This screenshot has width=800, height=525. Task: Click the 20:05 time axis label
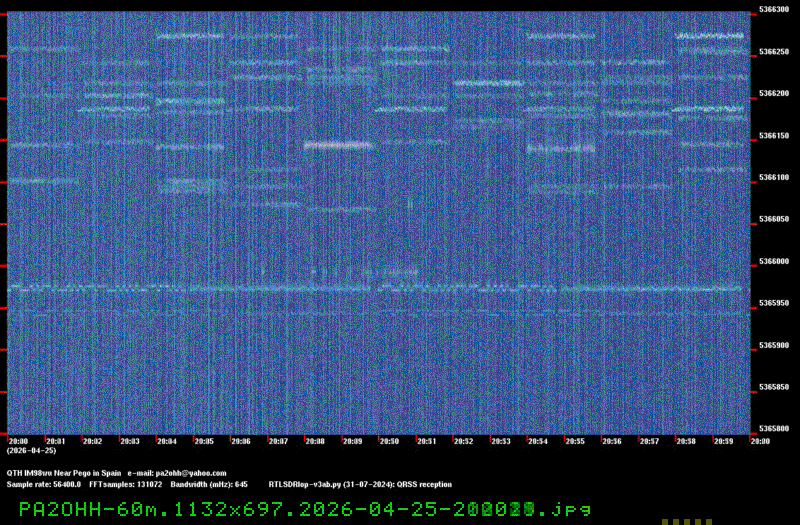(205, 441)
